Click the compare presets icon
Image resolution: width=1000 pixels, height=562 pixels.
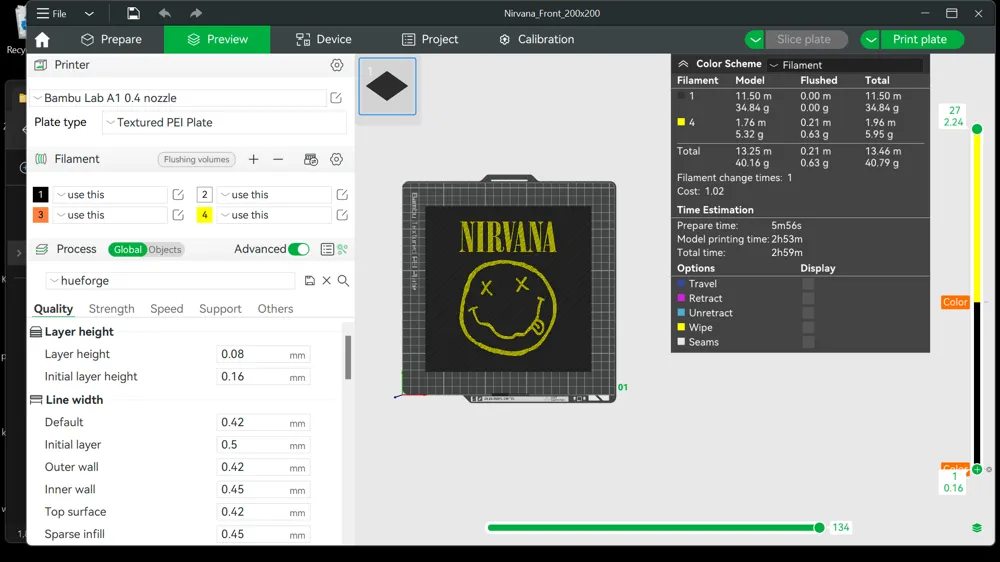pyautogui.click(x=342, y=249)
